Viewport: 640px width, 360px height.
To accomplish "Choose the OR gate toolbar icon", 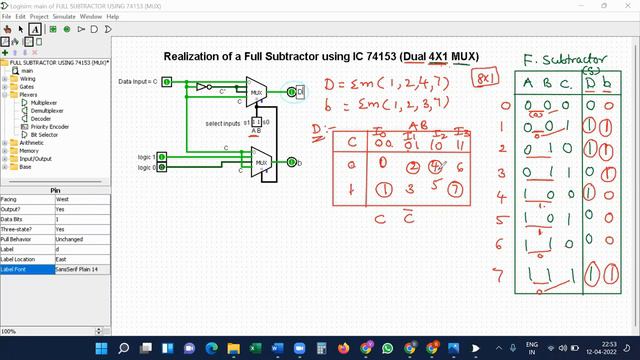I will click(108, 29).
